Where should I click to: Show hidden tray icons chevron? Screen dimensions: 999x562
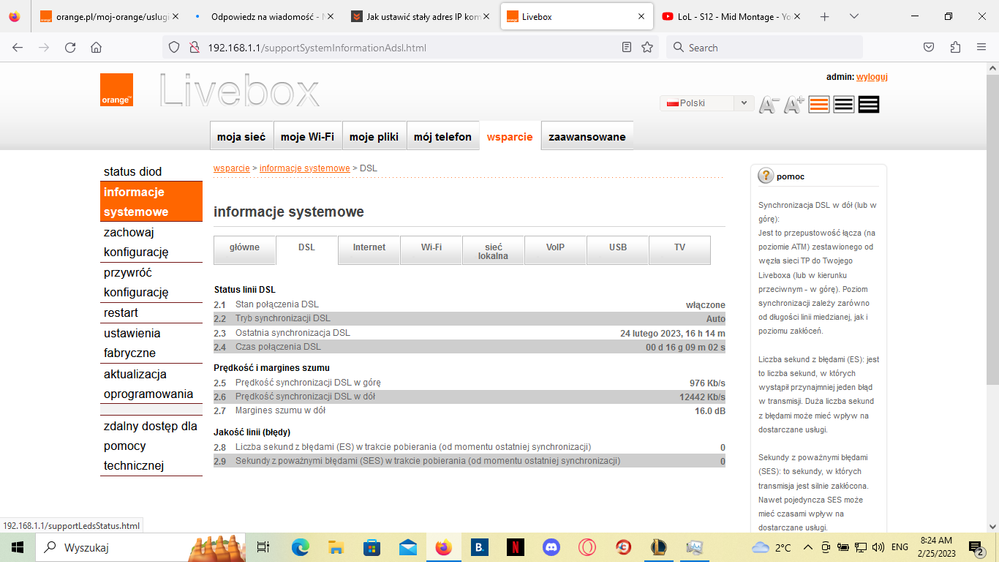tap(808, 547)
